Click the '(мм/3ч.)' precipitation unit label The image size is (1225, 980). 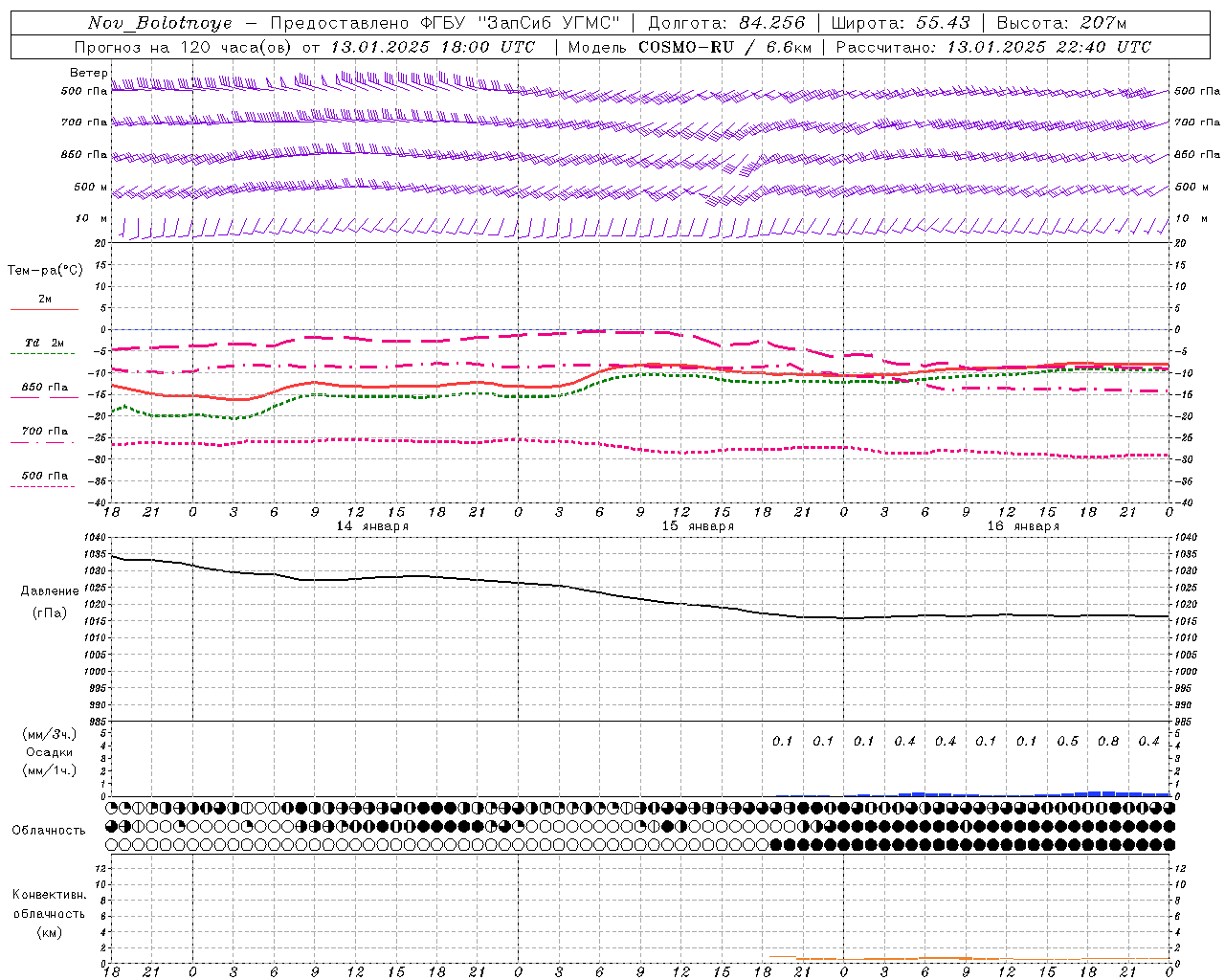50,734
